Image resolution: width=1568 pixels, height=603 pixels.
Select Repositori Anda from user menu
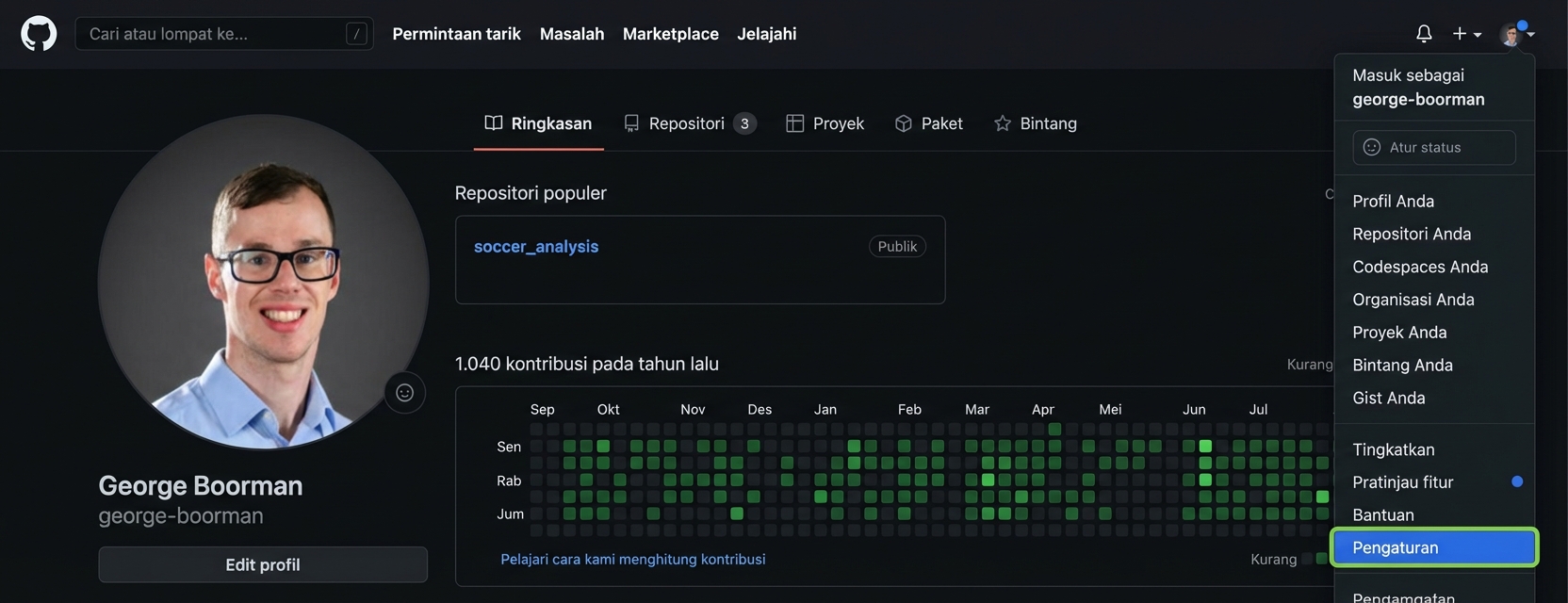(1434, 234)
